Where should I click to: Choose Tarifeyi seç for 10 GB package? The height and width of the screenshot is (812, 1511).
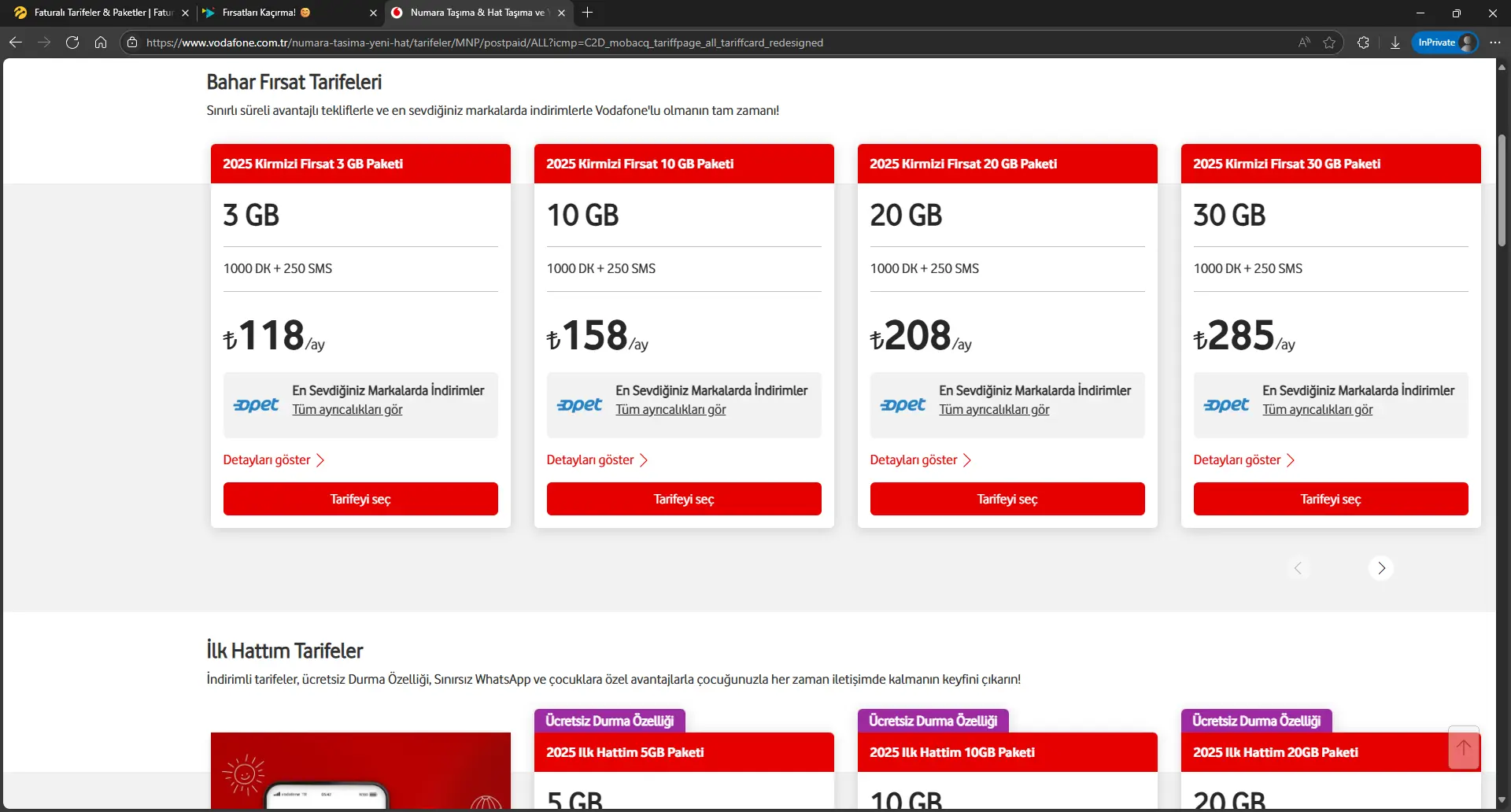pyautogui.click(x=684, y=499)
